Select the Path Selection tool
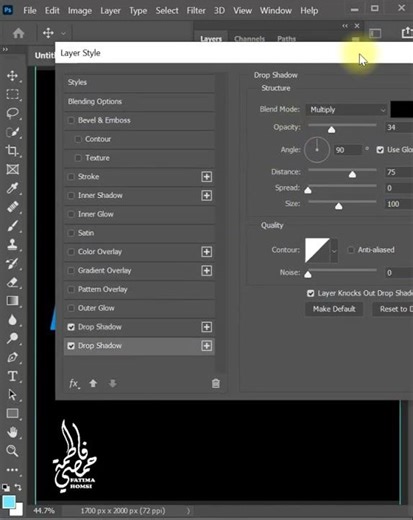Viewport: 413px width, 520px height. point(12,395)
